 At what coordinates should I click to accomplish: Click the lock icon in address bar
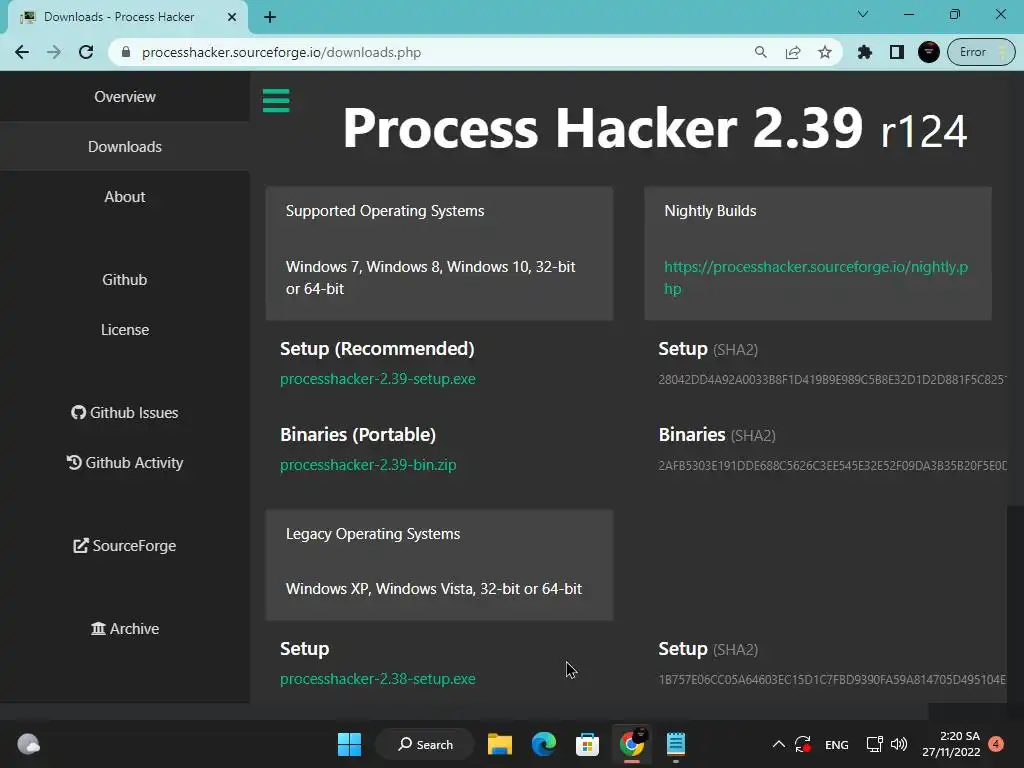tap(126, 52)
